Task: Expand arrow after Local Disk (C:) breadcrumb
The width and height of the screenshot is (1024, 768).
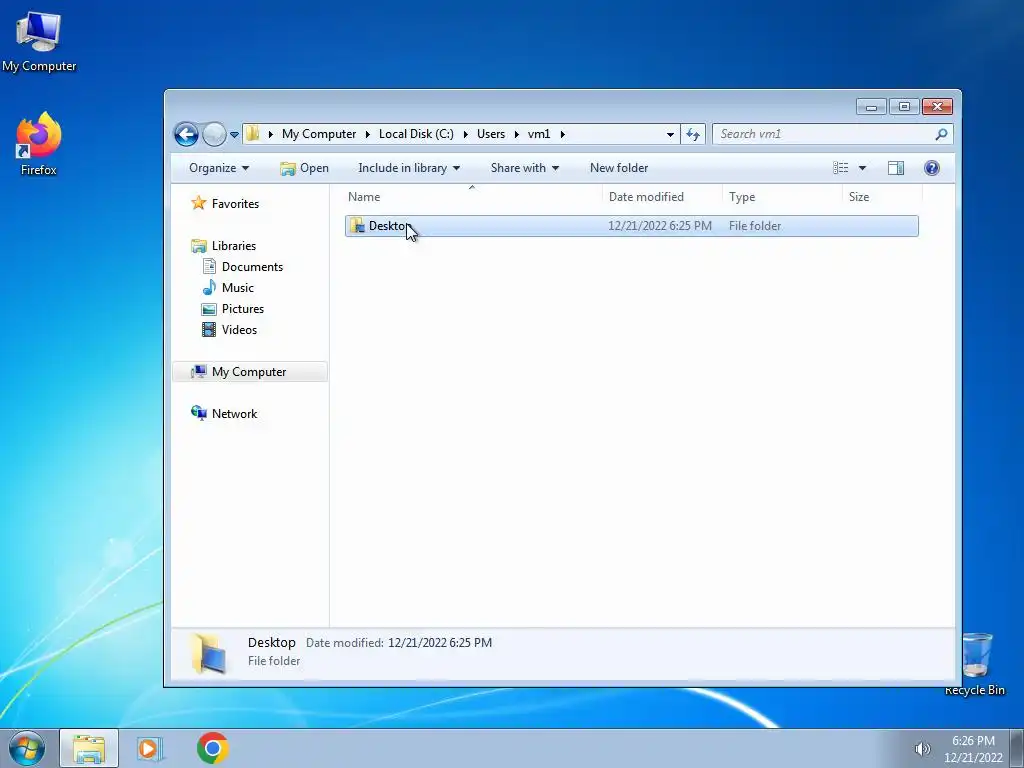Action: pos(466,134)
